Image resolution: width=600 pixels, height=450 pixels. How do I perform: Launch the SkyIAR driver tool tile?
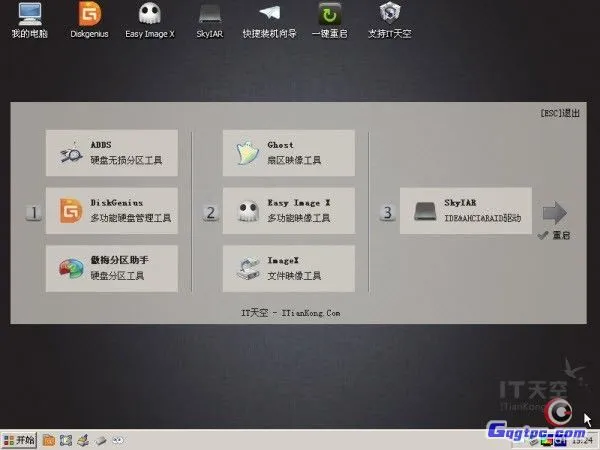[x=465, y=211]
